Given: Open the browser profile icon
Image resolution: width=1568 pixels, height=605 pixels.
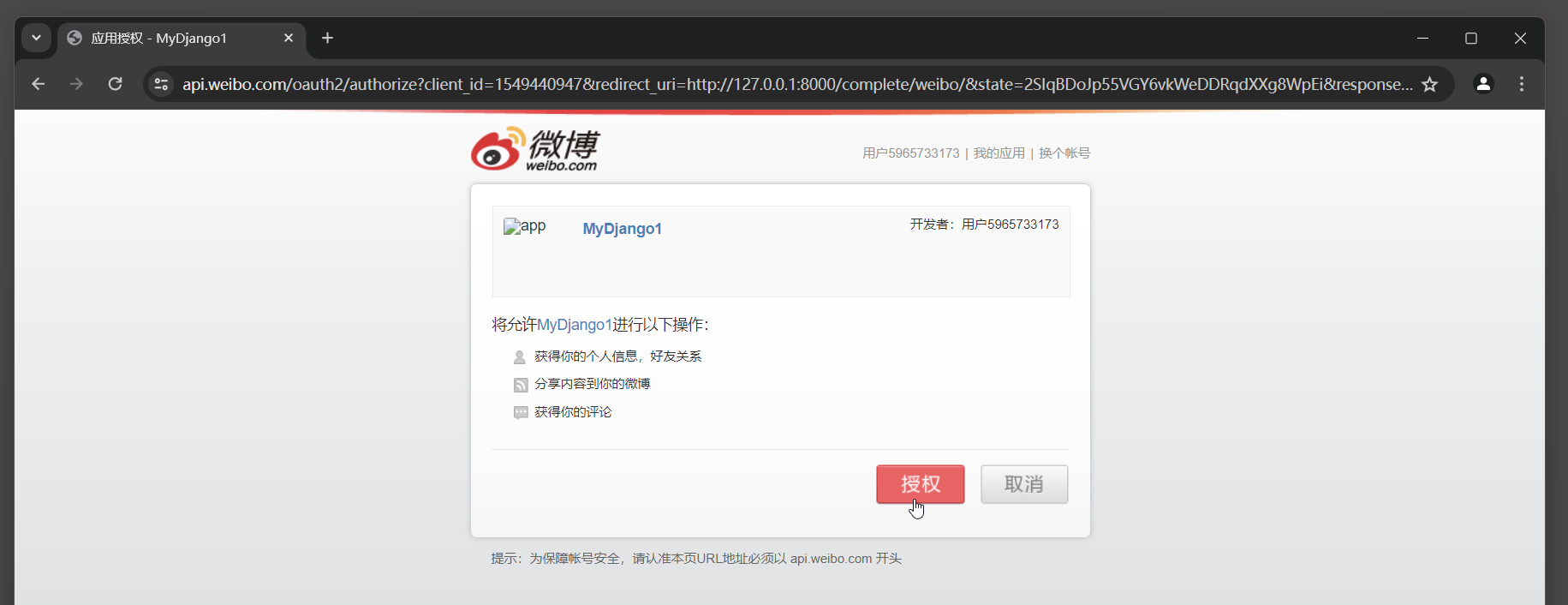Looking at the screenshot, I should tap(1483, 84).
